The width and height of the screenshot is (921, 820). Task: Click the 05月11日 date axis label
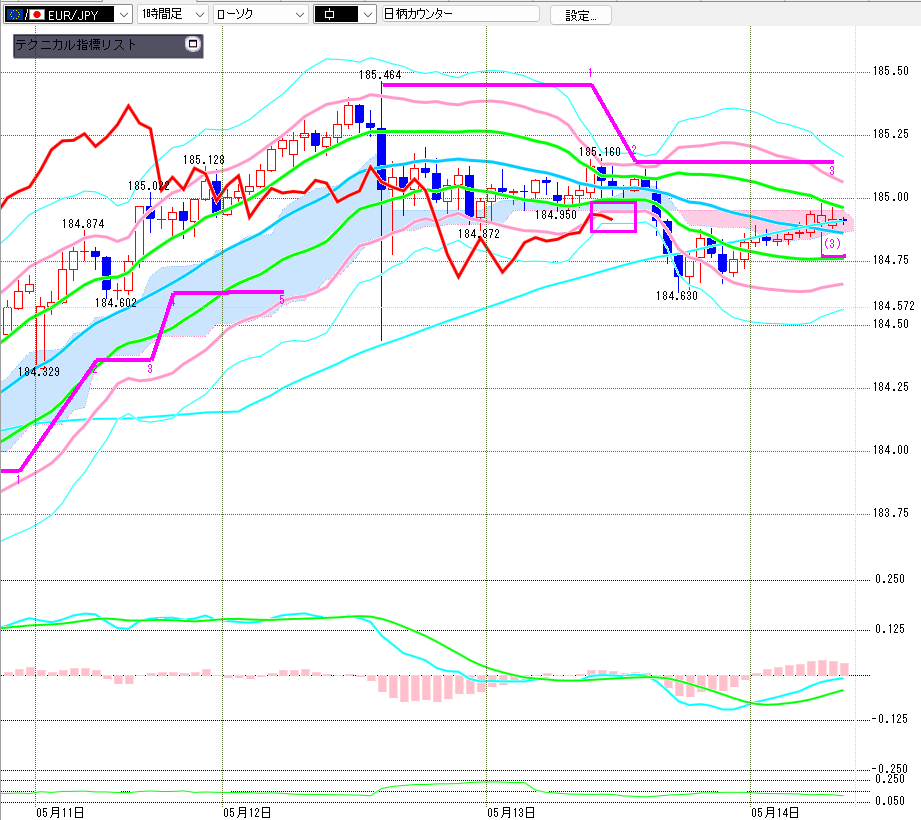[60, 812]
